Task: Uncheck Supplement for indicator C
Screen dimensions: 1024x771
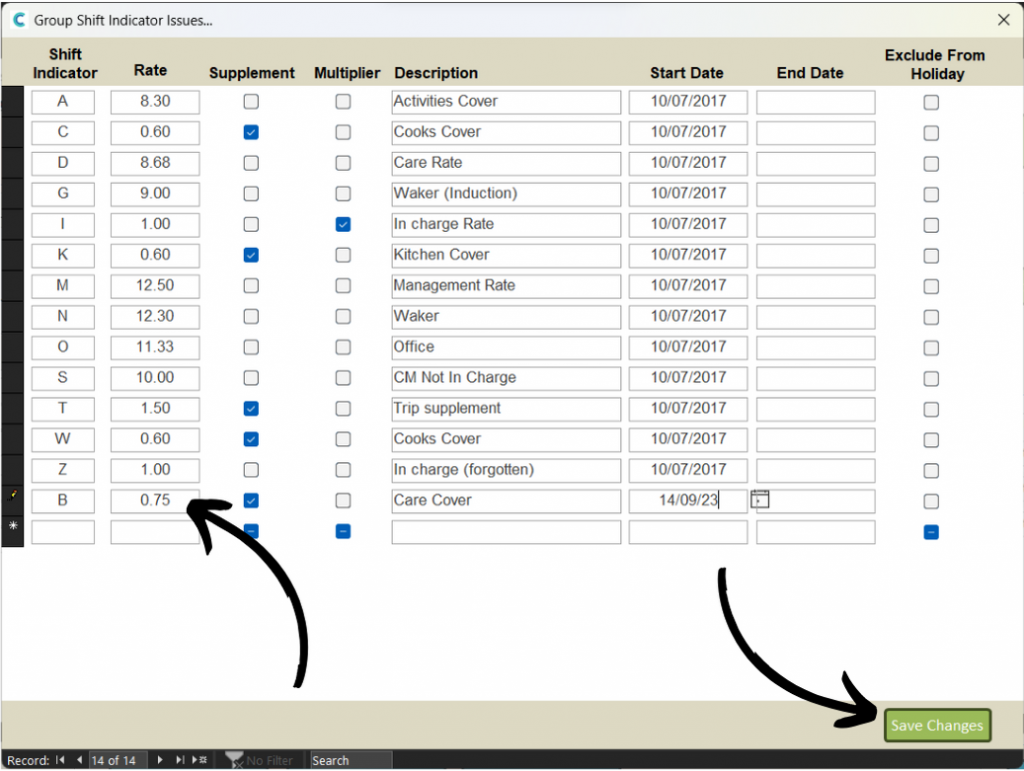Action: tap(251, 133)
